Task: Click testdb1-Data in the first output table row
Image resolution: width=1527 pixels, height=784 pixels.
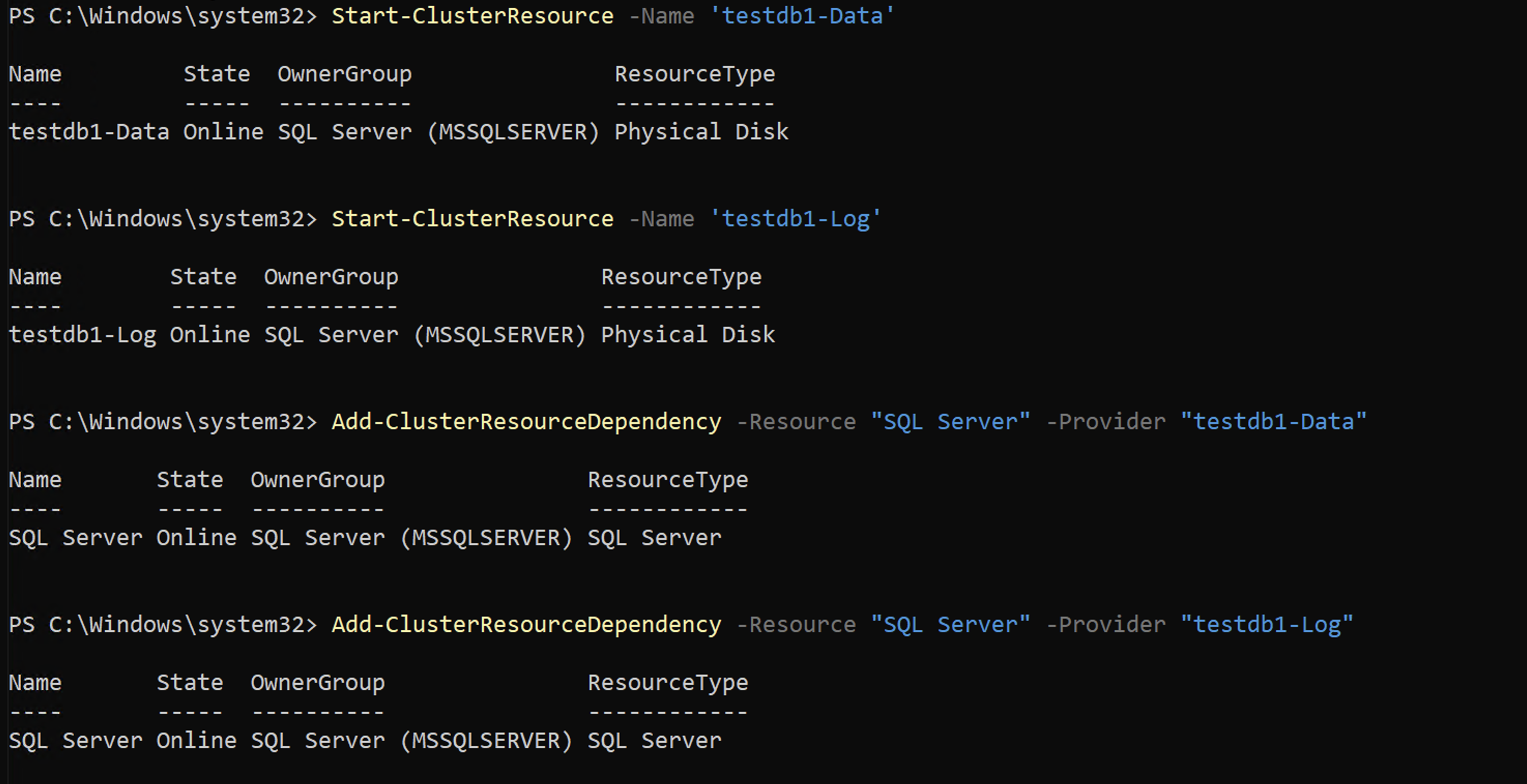Action: pos(89,132)
